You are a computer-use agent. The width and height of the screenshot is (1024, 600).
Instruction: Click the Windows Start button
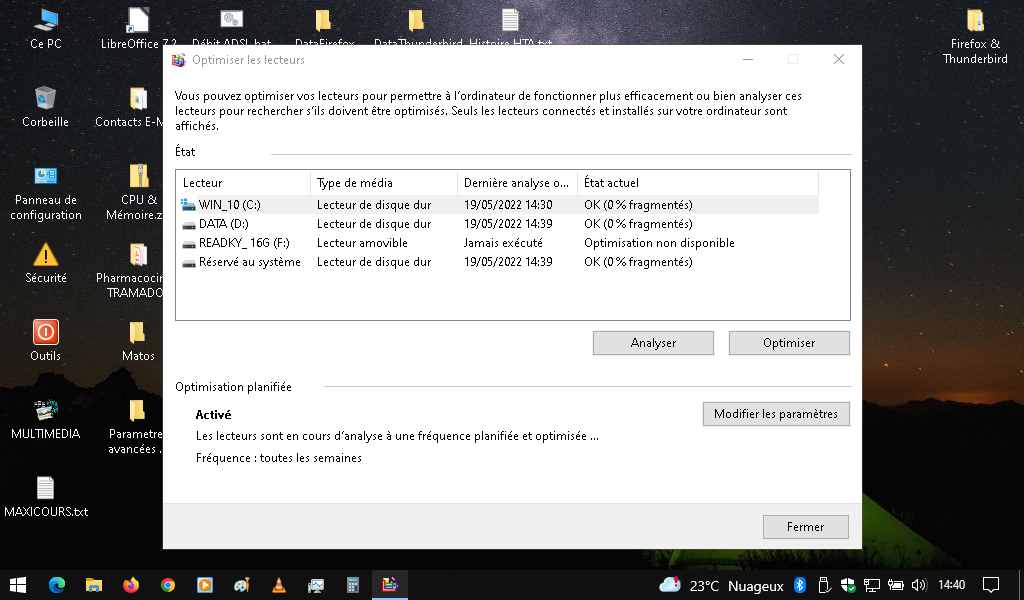(x=18, y=585)
